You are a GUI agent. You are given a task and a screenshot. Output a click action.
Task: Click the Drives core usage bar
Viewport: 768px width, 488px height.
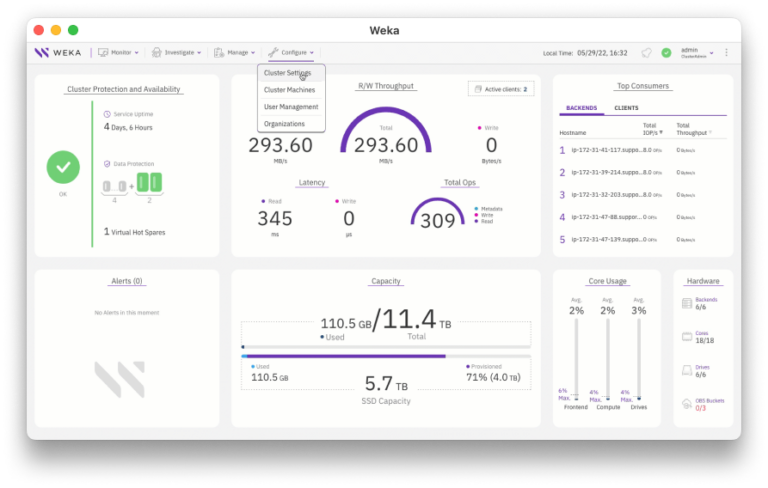coord(639,359)
